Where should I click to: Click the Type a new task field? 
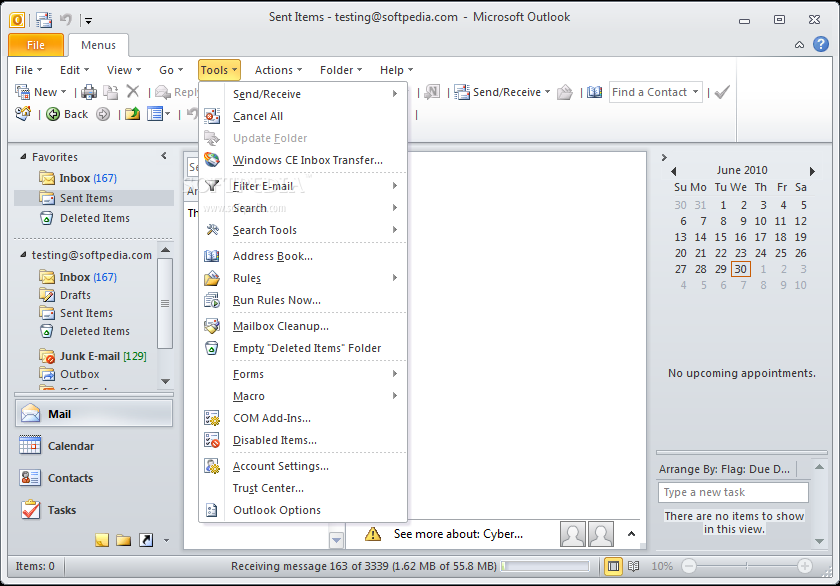(x=733, y=492)
